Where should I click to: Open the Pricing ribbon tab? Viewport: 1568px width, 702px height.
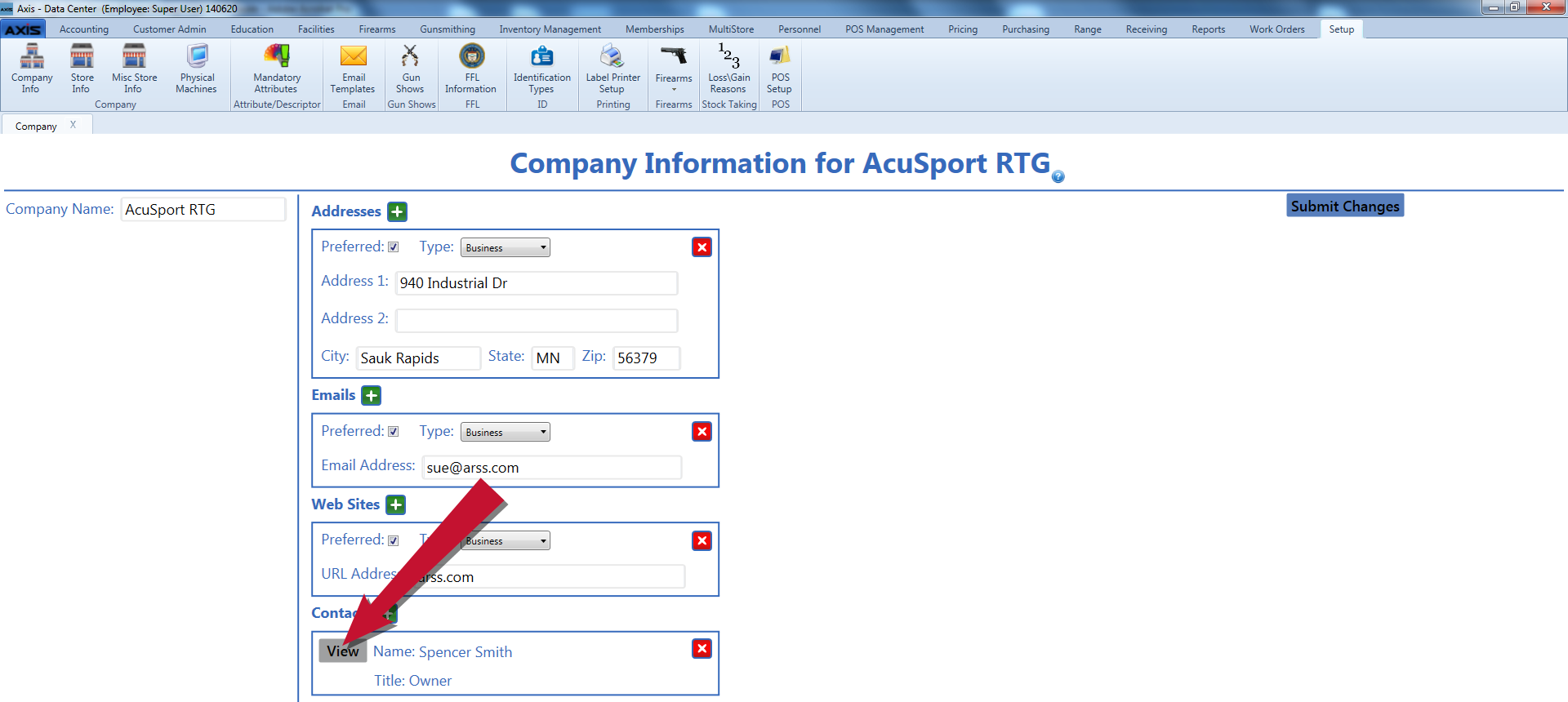coord(963,29)
